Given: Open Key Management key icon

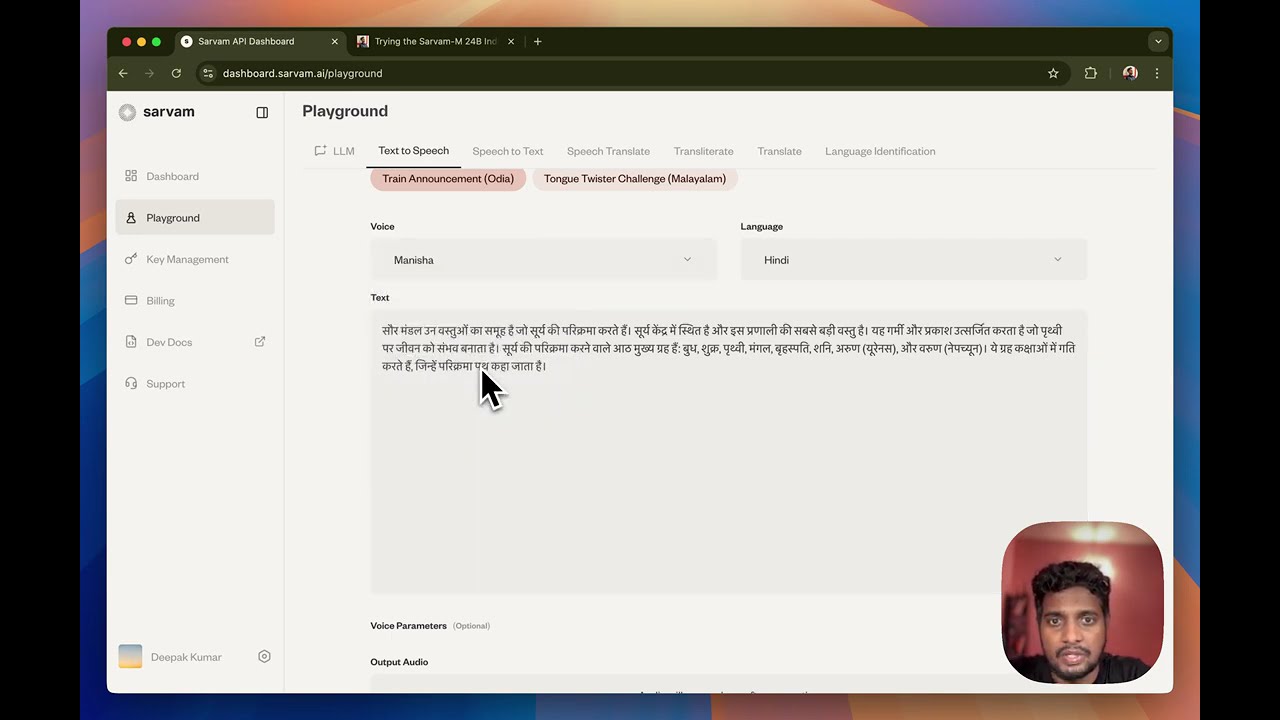Looking at the screenshot, I should click(x=131, y=259).
